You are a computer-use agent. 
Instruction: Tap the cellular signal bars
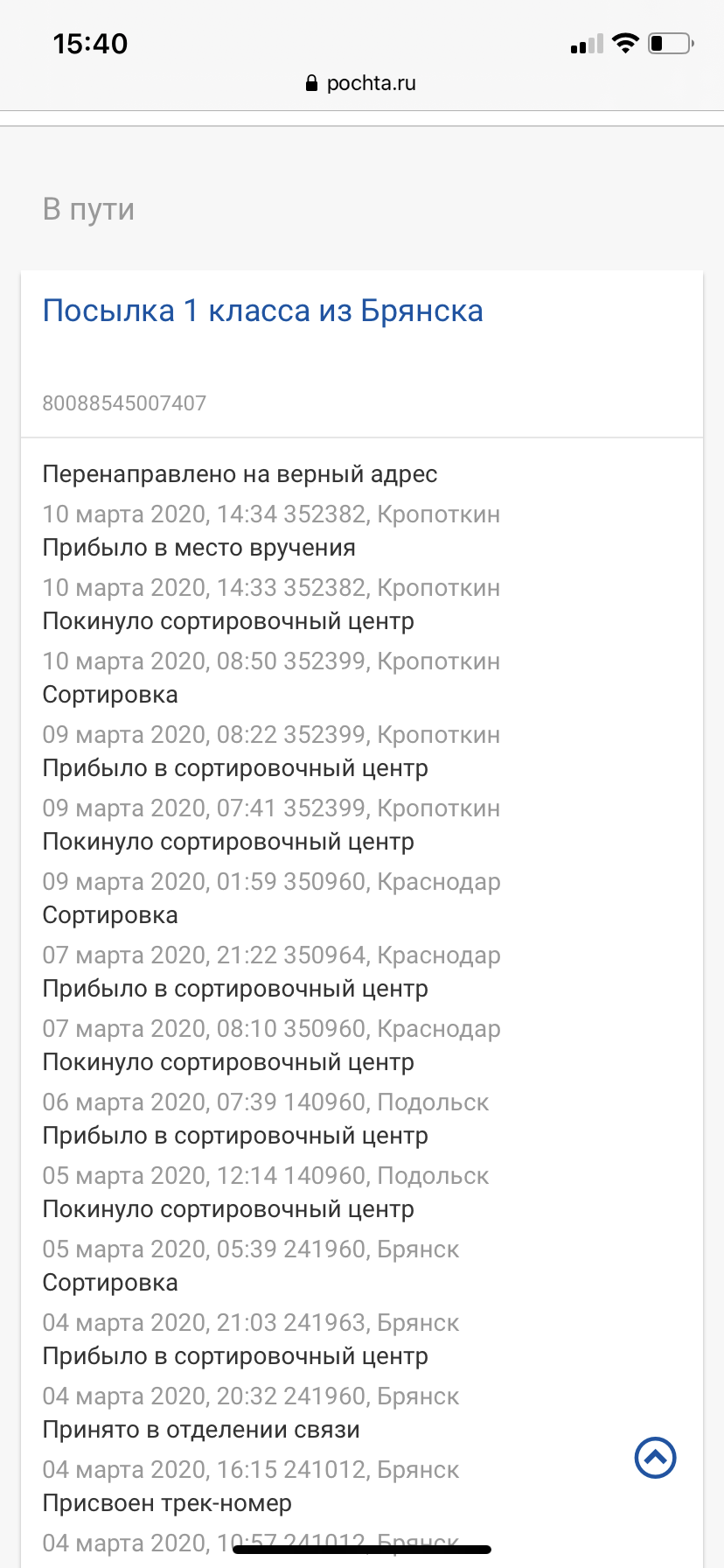coord(587,44)
